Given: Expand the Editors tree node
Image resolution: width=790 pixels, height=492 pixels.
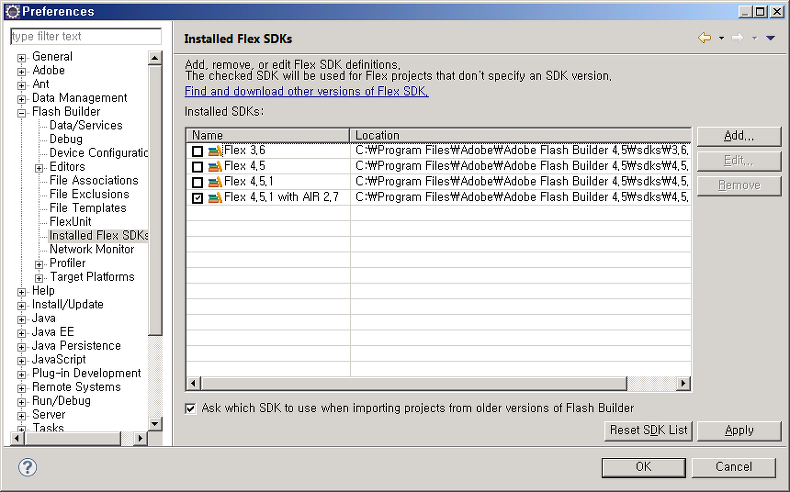Looking at the screenshot, I should (x=39, y=168).
